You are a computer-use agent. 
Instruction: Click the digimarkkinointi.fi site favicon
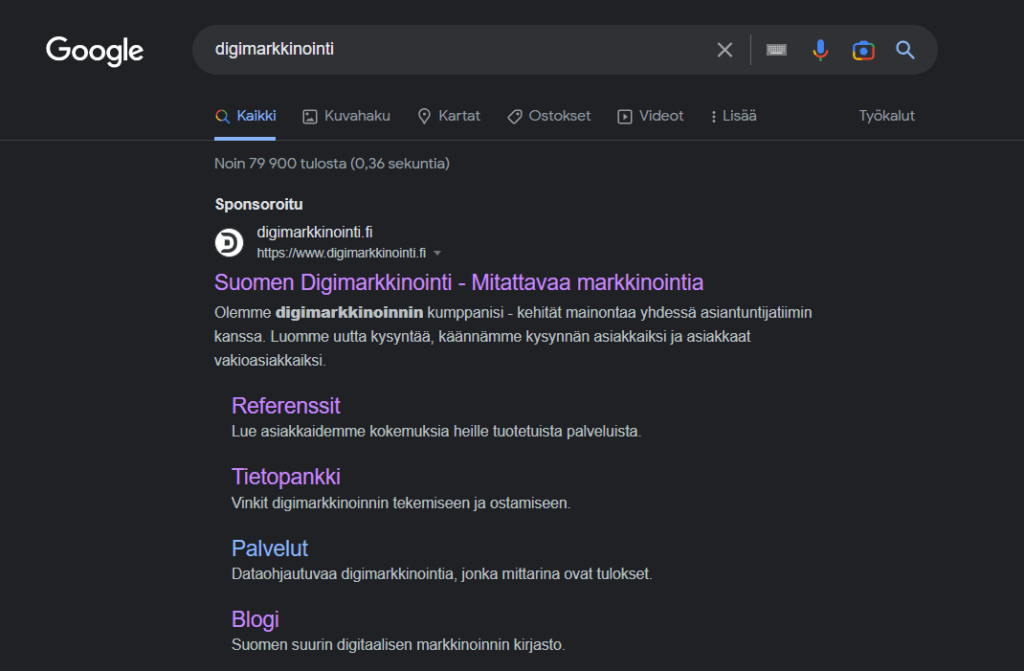229,242
